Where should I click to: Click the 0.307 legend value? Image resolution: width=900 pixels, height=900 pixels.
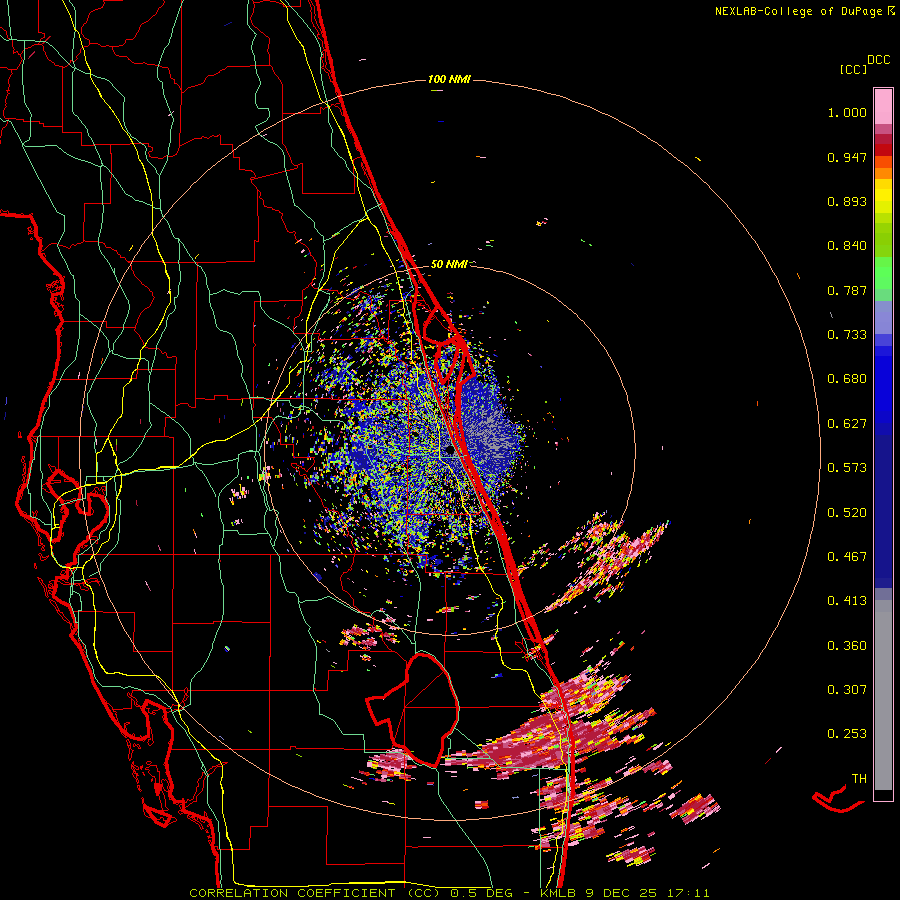(x=847, y=690)
